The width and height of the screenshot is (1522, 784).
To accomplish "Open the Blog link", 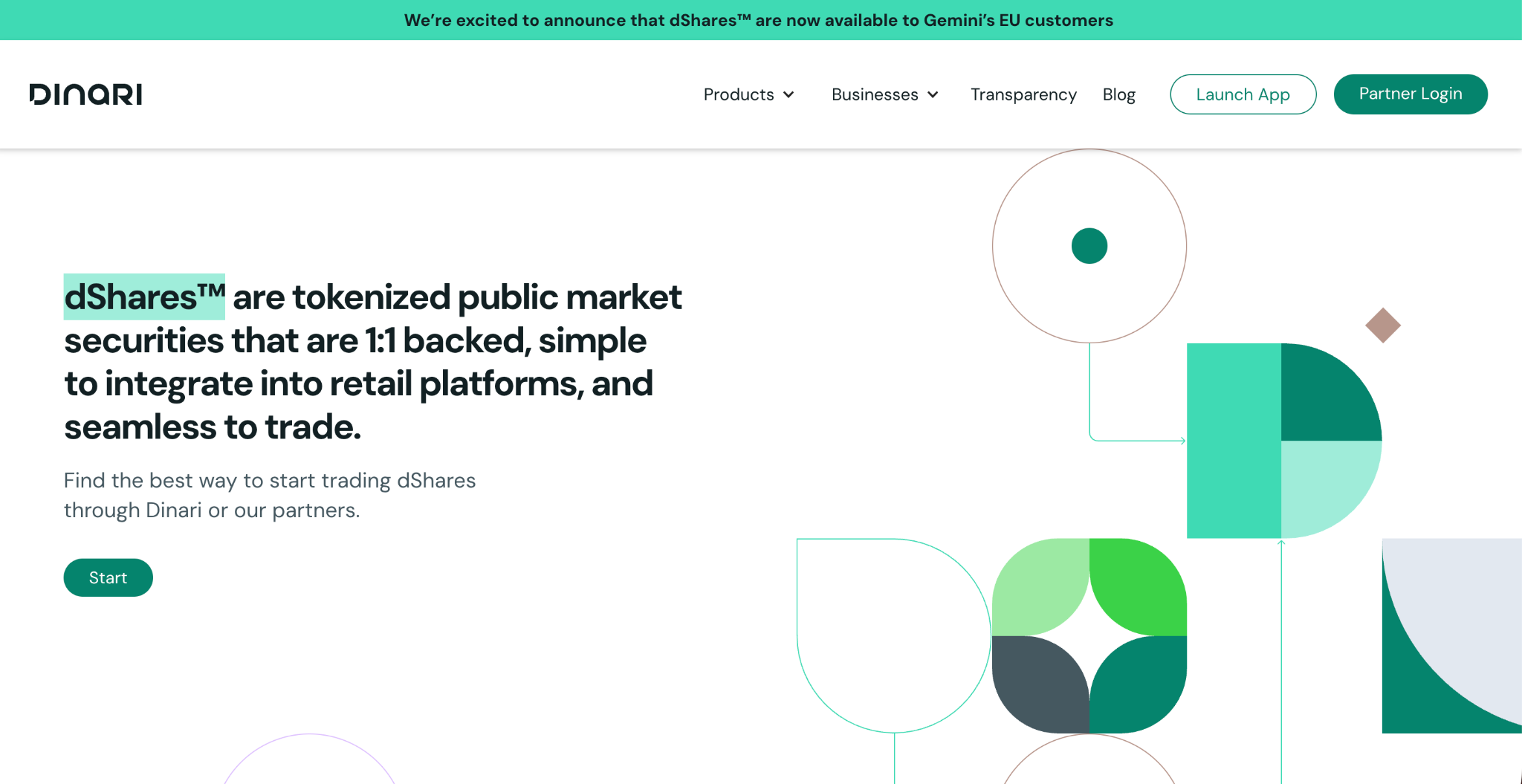I will (x=1118, y=94).
